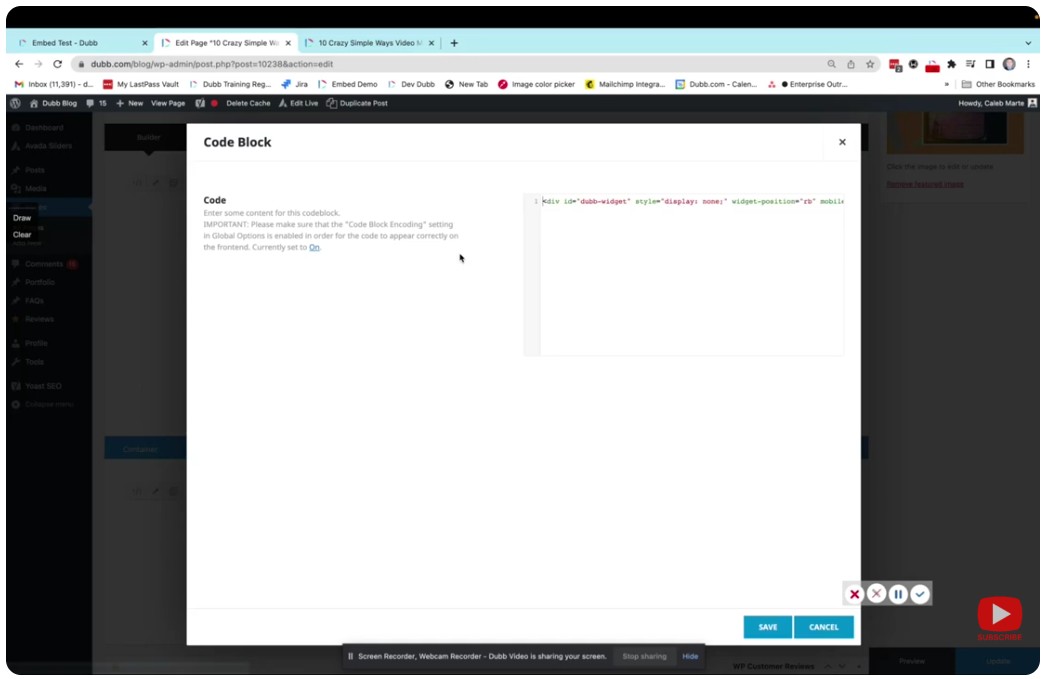
Task: Click the YouTube Subscribe icon
Action: point(999,617)
